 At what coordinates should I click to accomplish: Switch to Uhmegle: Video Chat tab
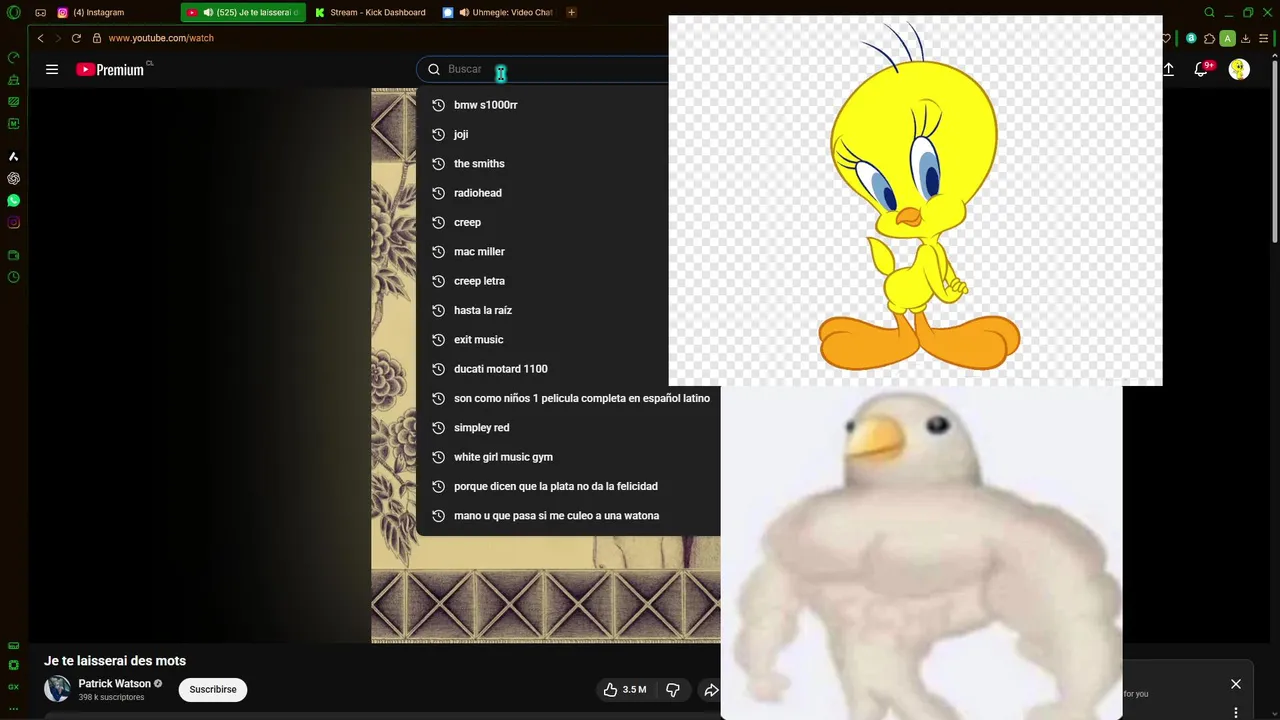499,13
